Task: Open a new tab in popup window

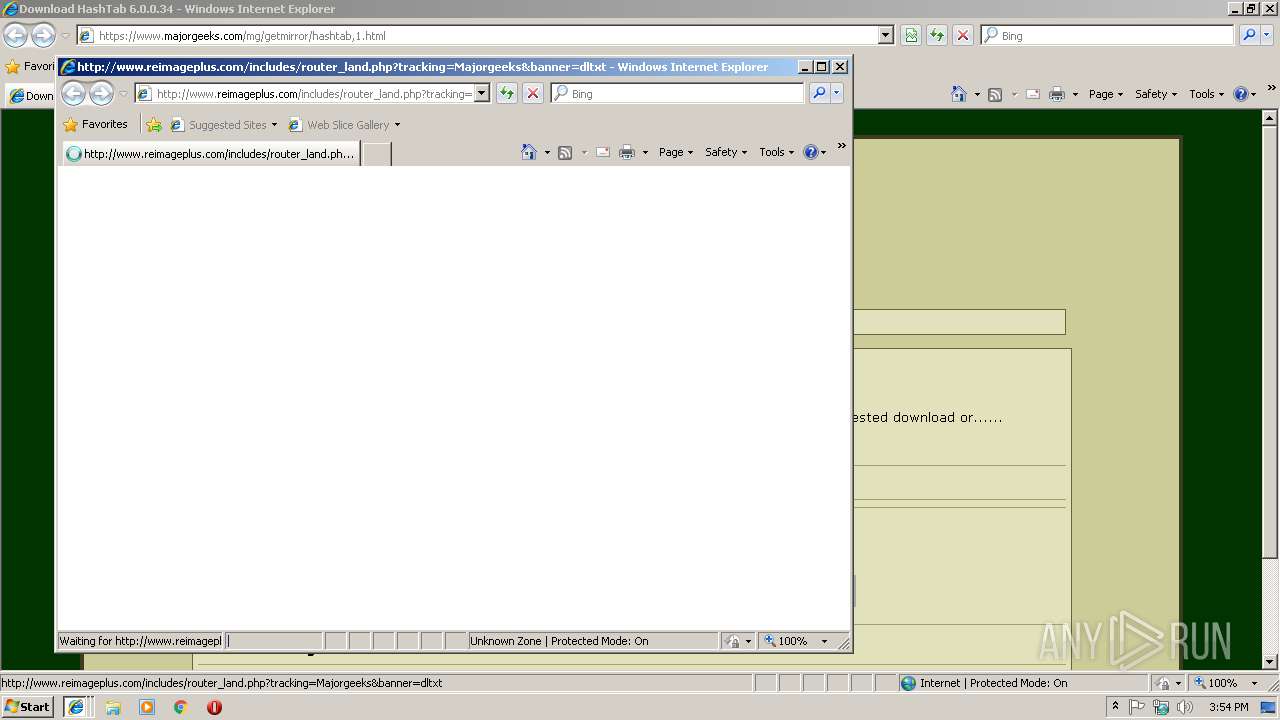Action: point(376,153)
